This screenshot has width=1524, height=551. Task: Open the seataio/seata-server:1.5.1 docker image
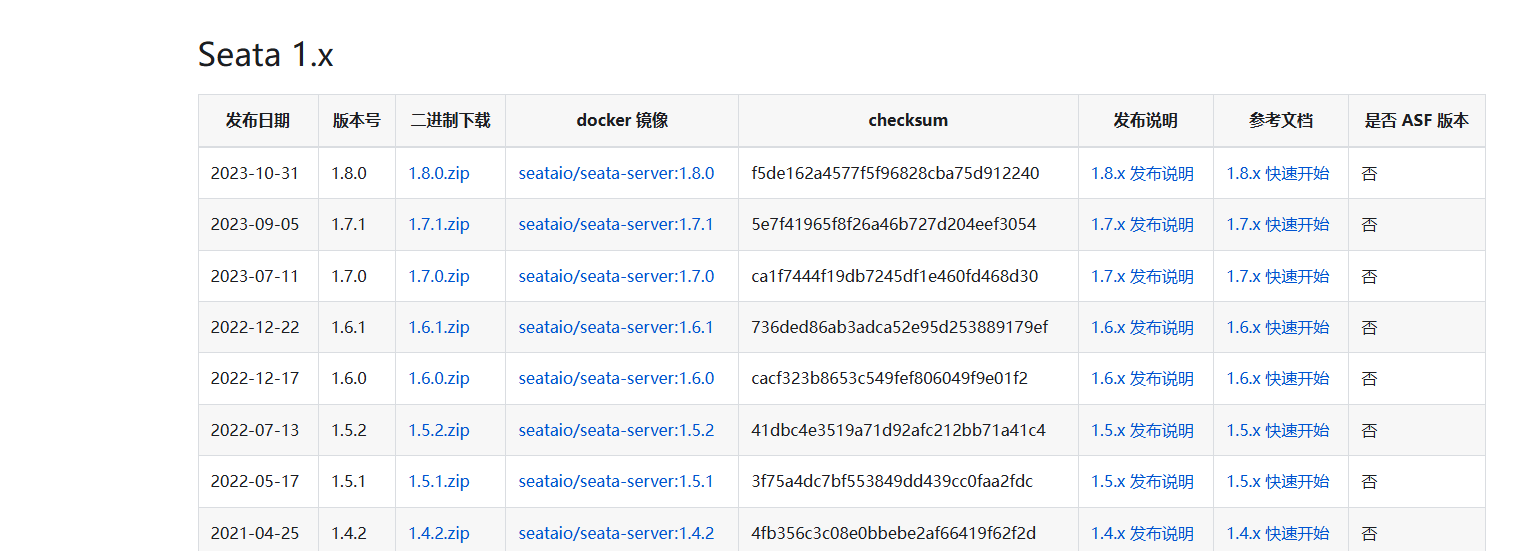point(616,481)
